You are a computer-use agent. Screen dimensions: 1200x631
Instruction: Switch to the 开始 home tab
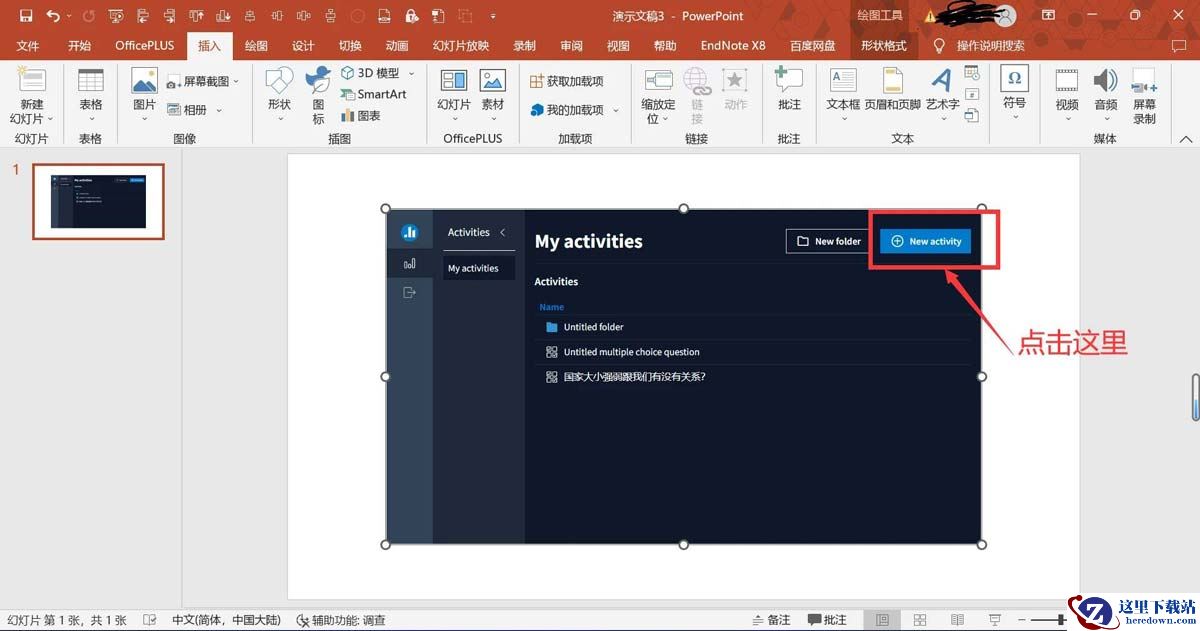79,46
